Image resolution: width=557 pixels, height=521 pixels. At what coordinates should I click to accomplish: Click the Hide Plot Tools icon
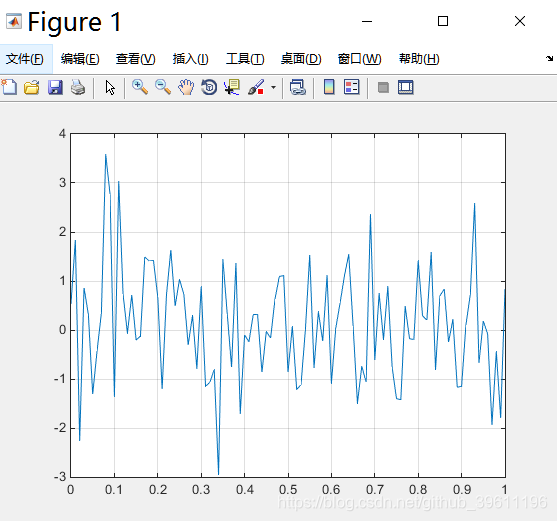pyautogui.click(x=383, y=87)
